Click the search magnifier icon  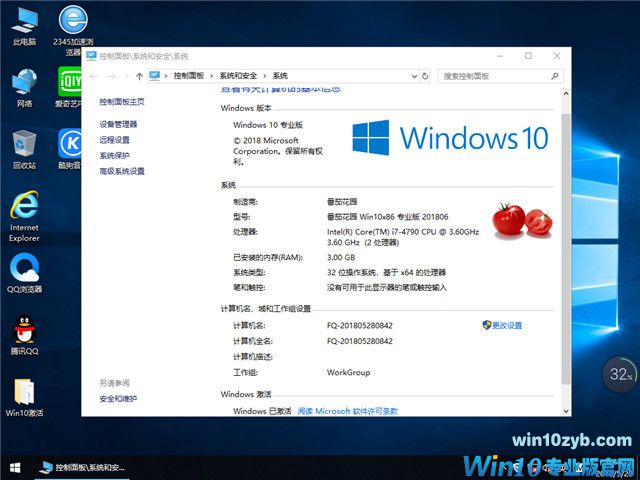[554, 76]
